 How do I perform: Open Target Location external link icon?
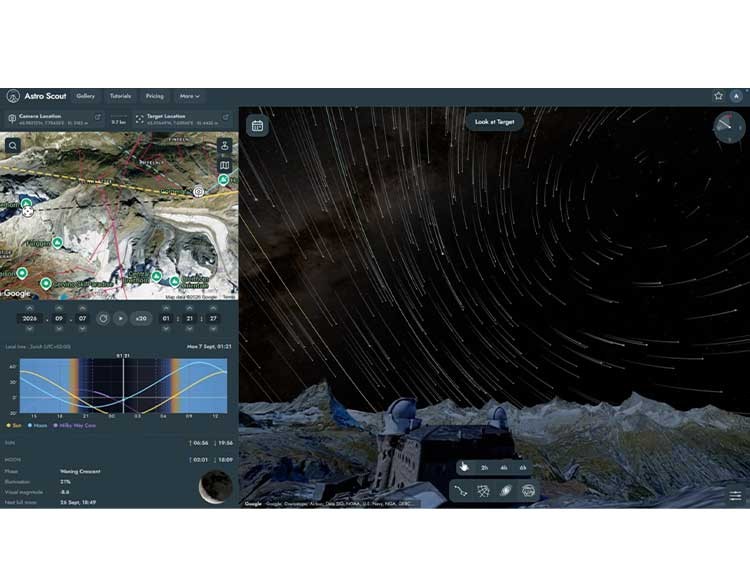pyautogui.click(x=225, y=117)
